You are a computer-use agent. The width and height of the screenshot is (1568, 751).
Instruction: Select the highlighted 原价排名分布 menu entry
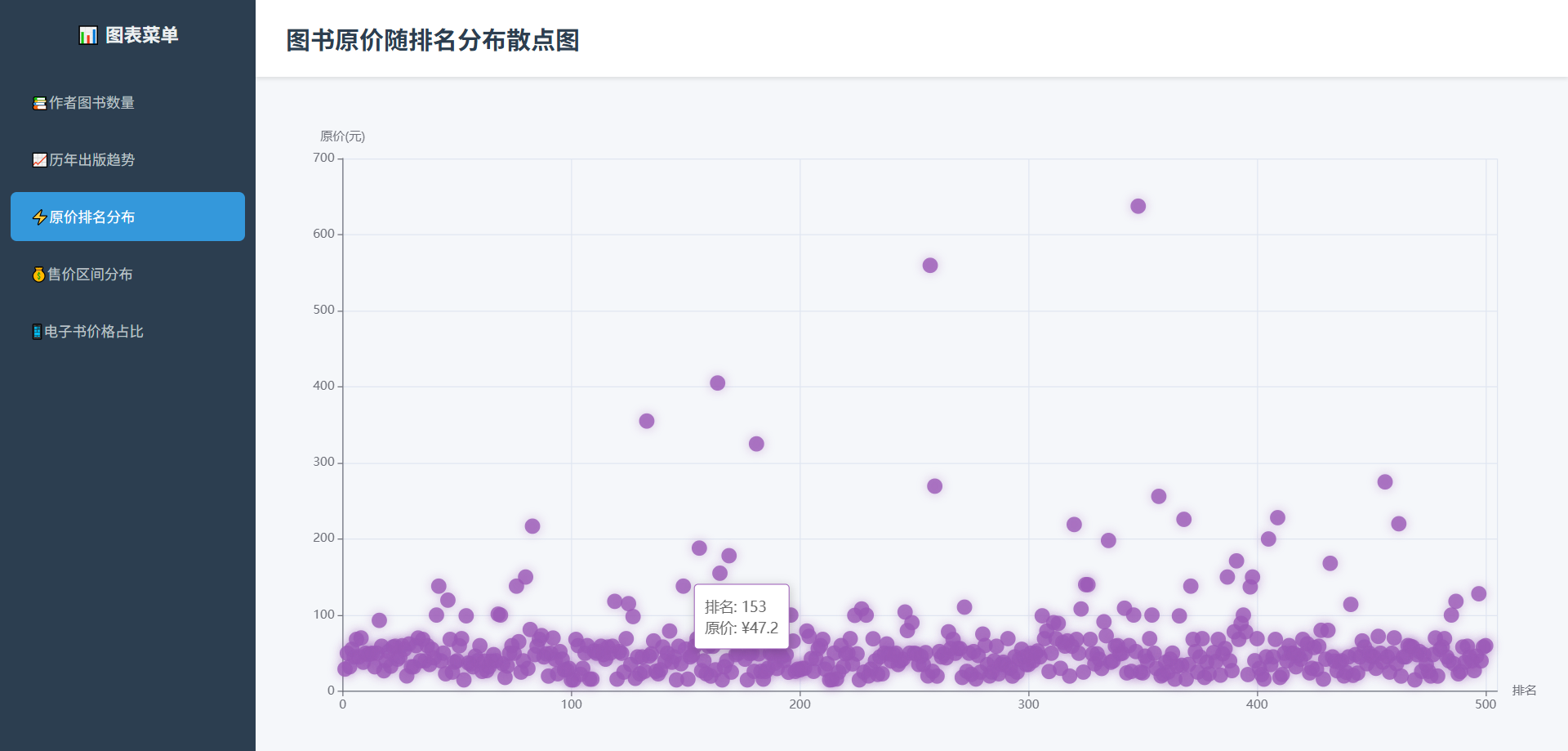pos(127,217)
